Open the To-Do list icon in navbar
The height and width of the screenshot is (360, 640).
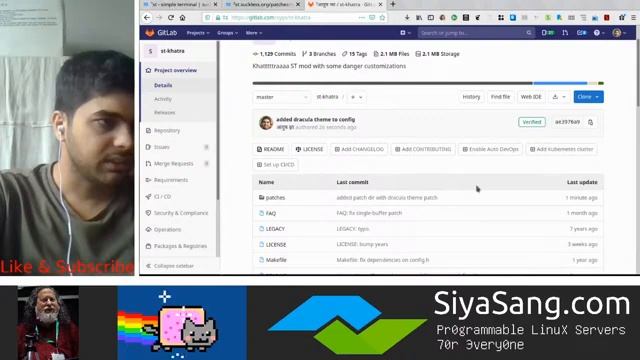coord(582,33)
